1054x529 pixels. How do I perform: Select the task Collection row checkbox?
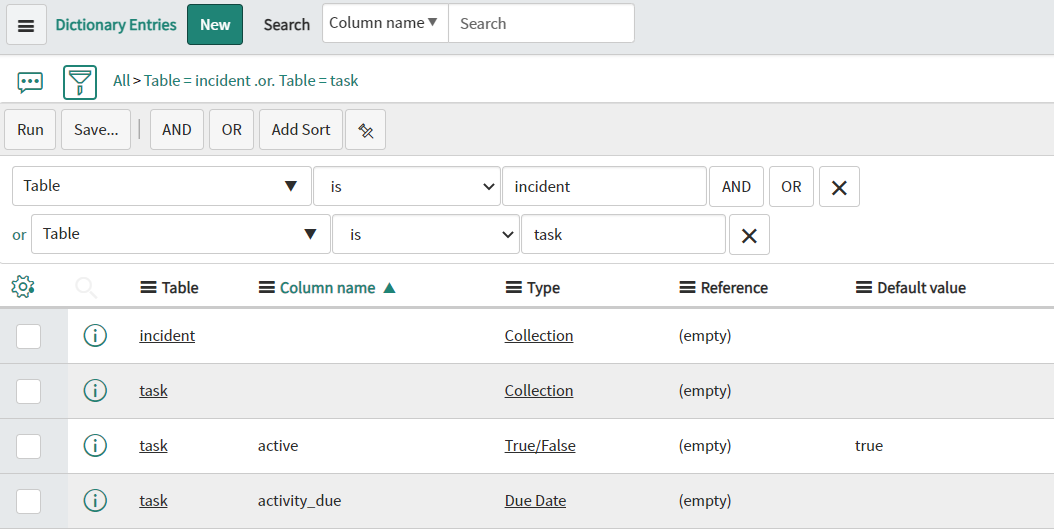tap(28, 391)
